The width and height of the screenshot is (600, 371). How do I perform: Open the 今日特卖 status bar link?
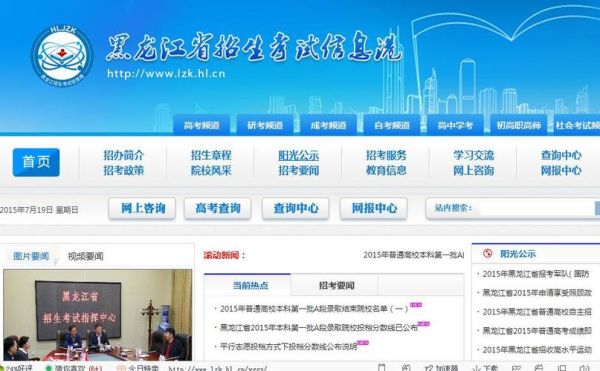tap(143, 368)
